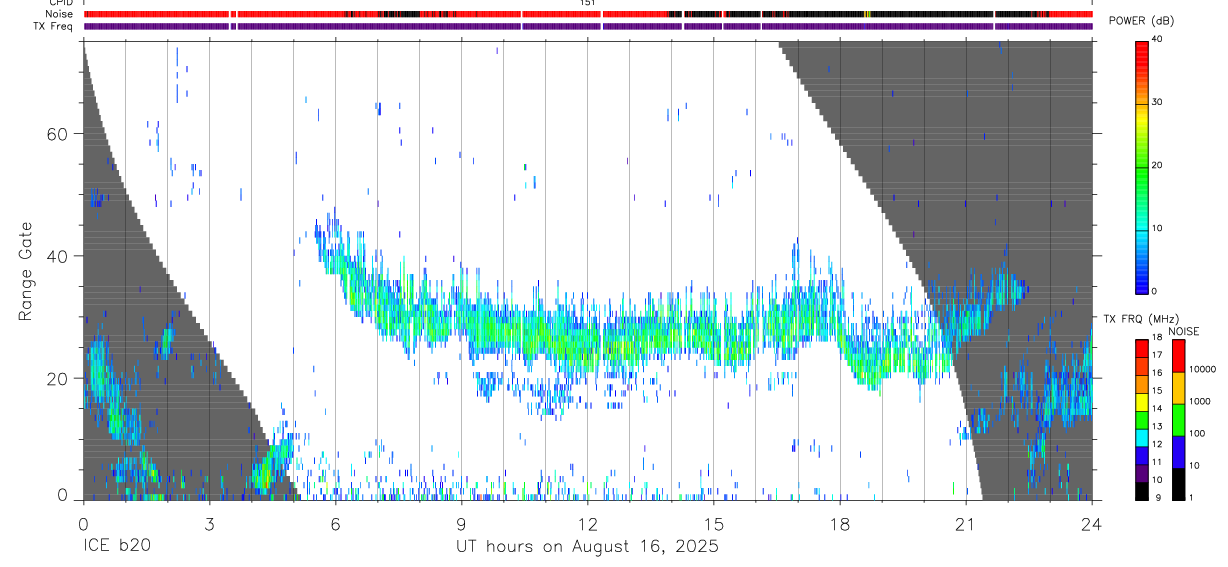Pick the red 17–18 MHz TX frequency swatch

point(1141,349)
